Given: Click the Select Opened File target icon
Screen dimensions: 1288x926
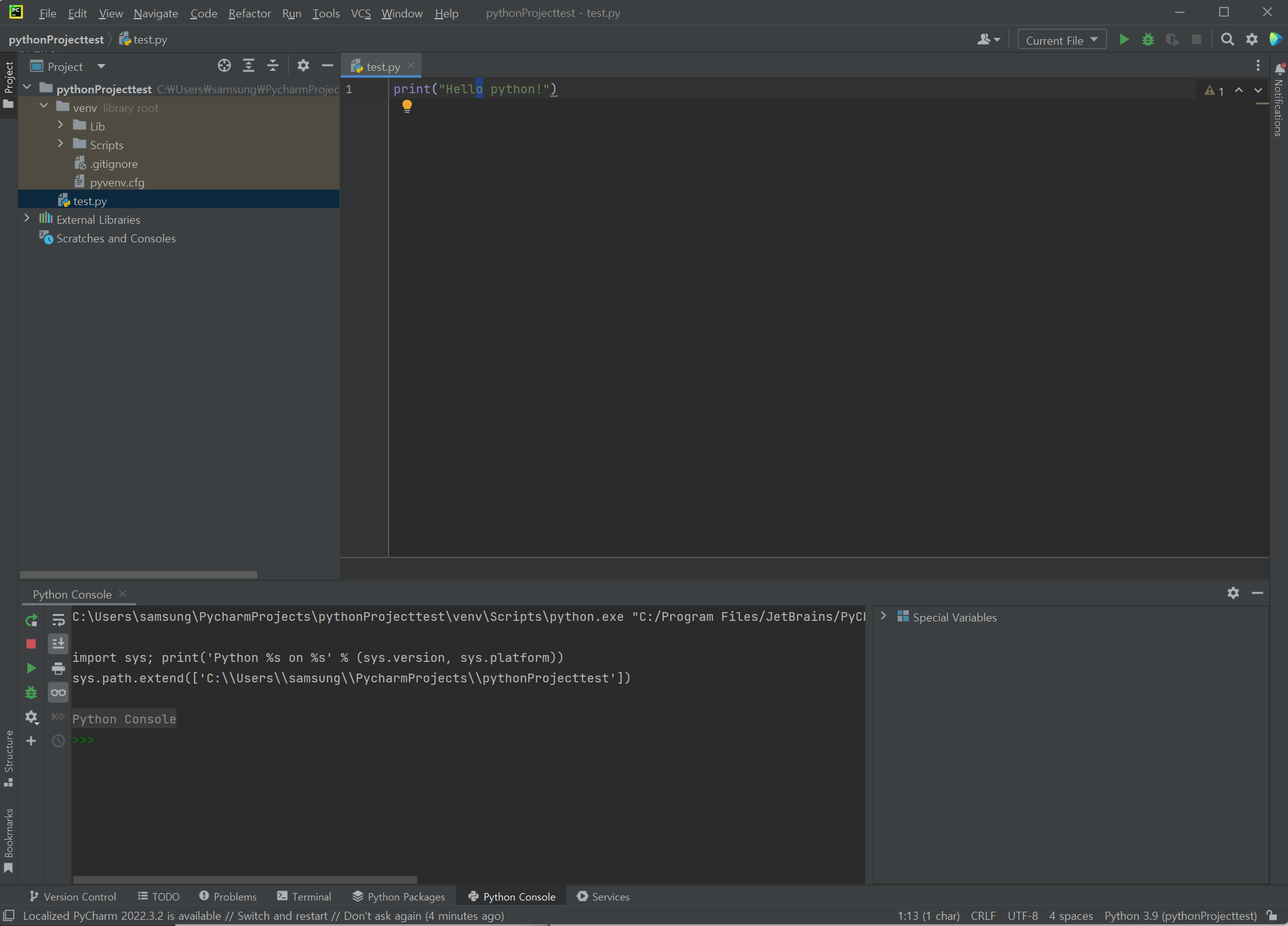Looking at the screenshot, I should (224, 66).
